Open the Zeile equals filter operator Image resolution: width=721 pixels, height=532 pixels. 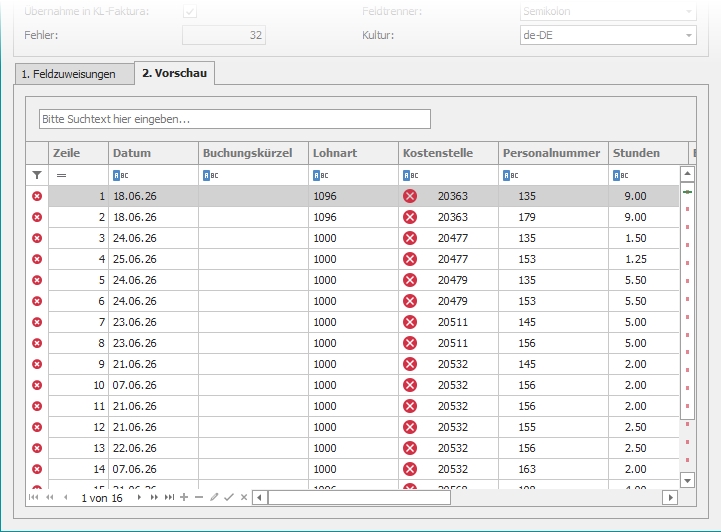[x=61, y=175]
